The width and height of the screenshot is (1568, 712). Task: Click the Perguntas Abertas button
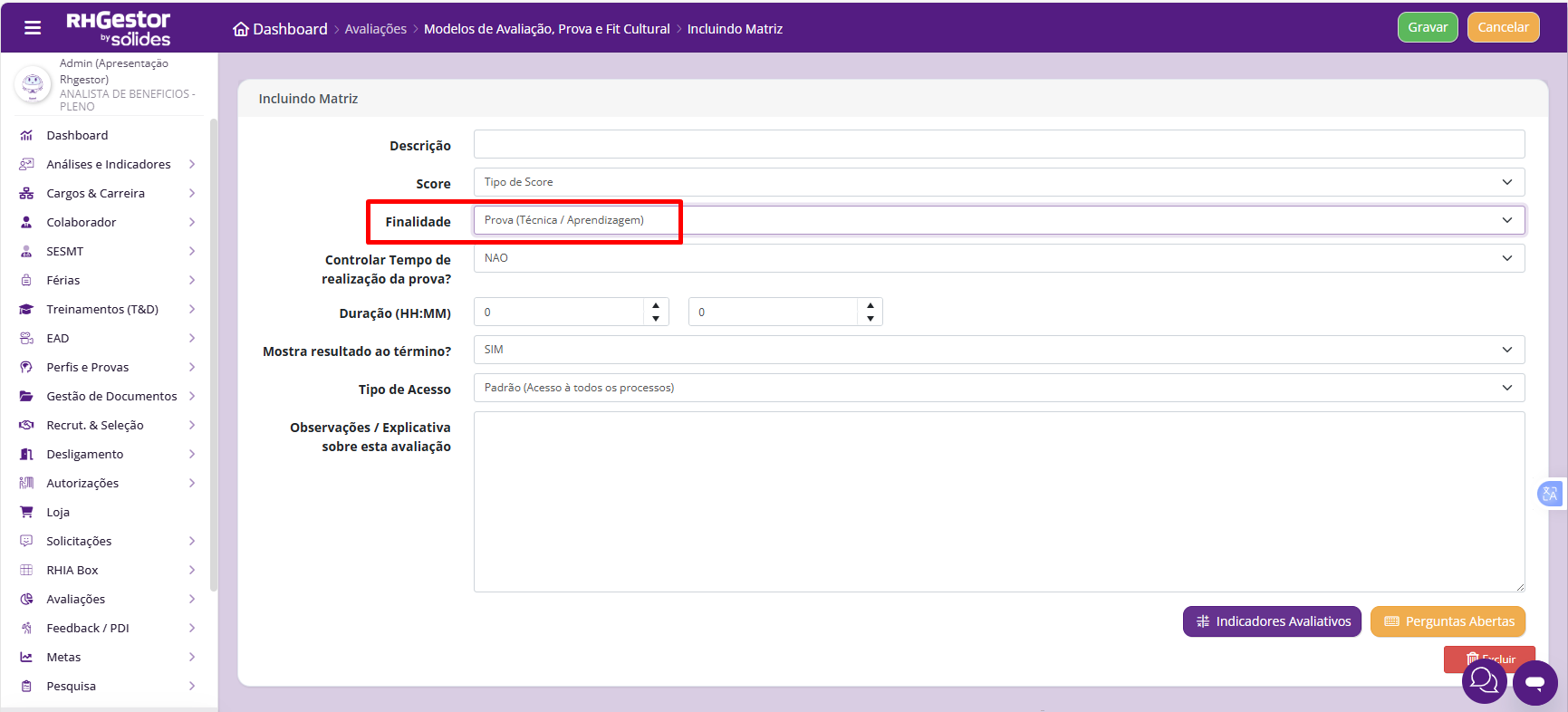1448,621
